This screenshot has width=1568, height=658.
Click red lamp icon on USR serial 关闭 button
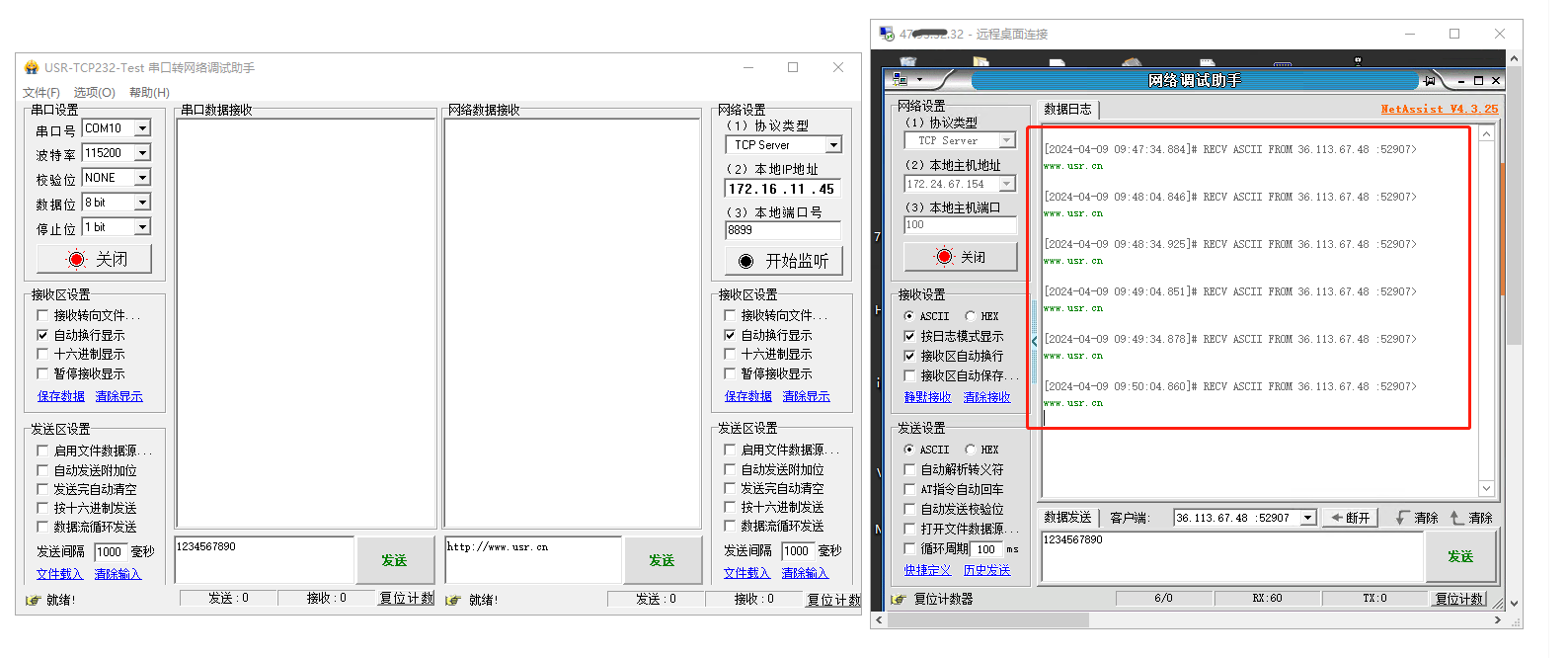77,259
